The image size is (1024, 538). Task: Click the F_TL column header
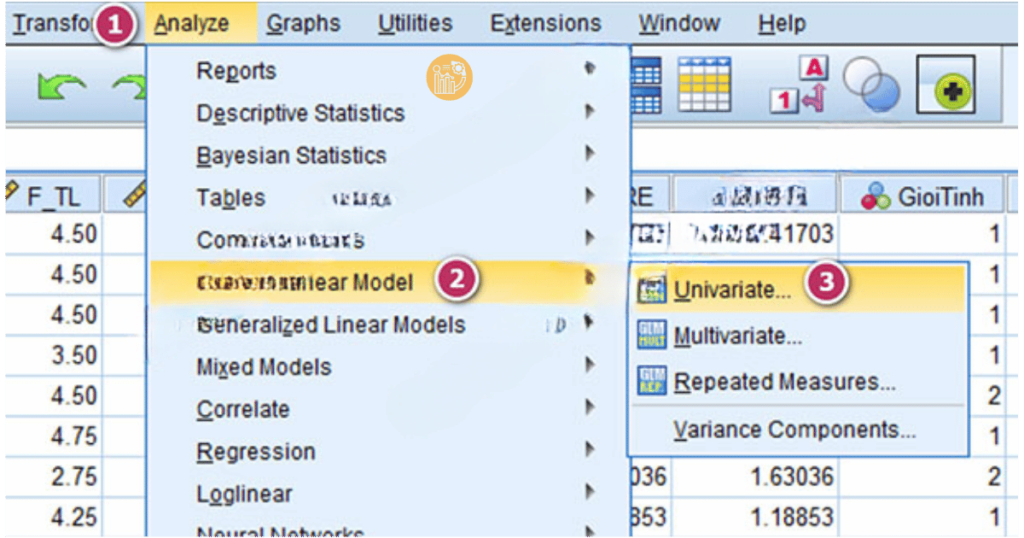[52, 197]
